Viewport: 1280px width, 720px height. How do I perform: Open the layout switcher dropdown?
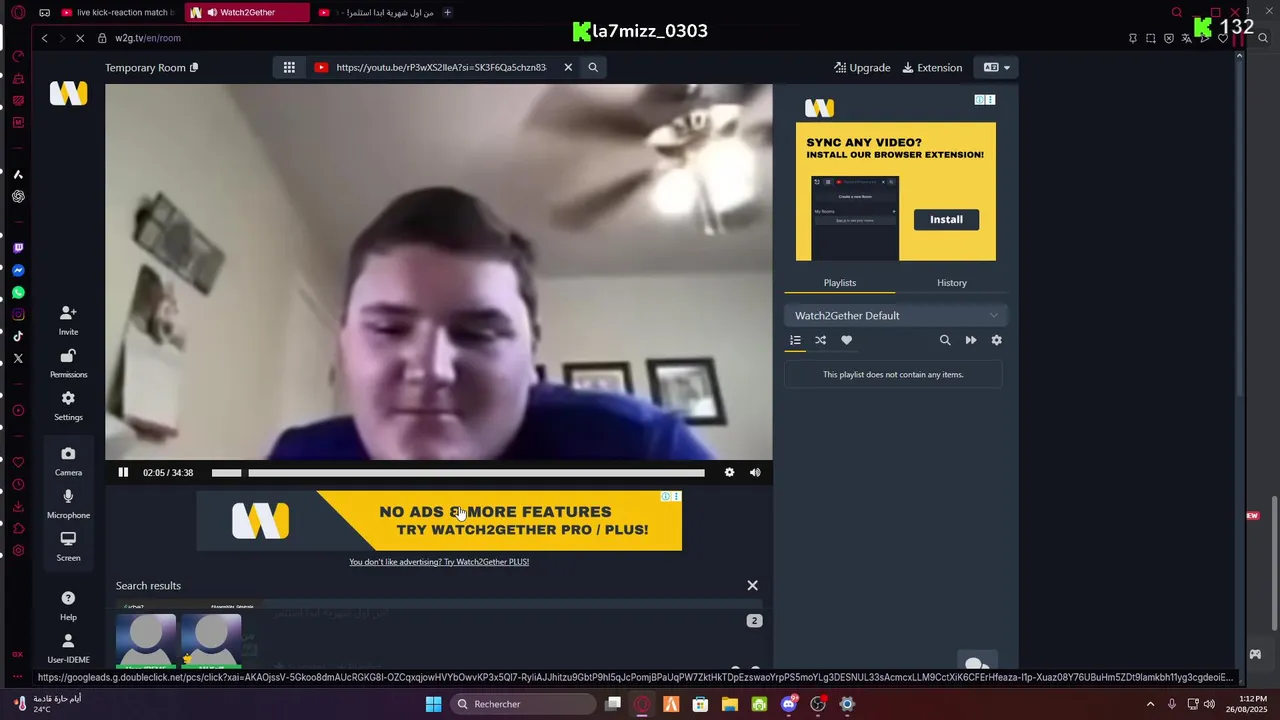[x=996, y=67]
